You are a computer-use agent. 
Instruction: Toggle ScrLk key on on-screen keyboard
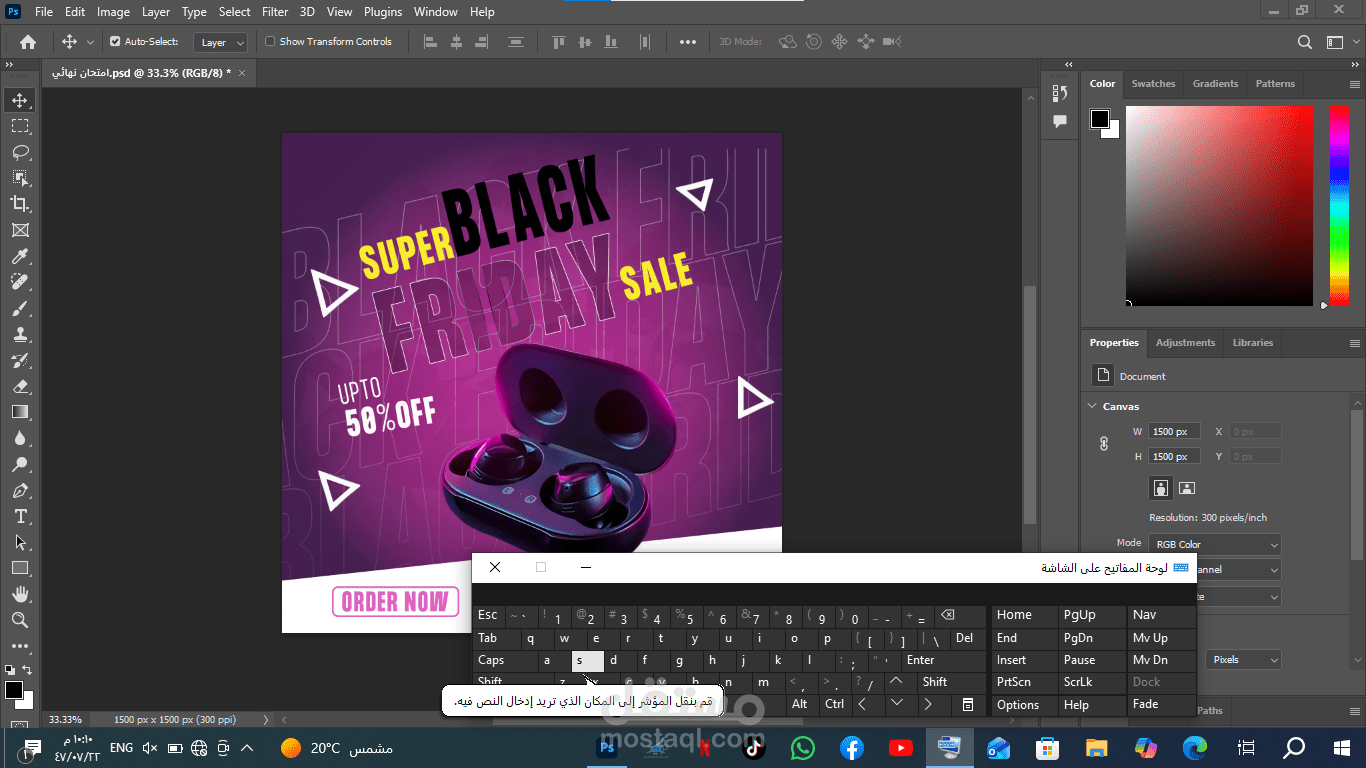tap(1092, 682)
